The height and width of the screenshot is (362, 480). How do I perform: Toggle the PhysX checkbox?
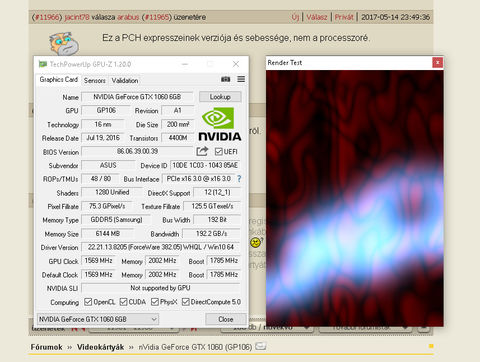pos(155,302)
